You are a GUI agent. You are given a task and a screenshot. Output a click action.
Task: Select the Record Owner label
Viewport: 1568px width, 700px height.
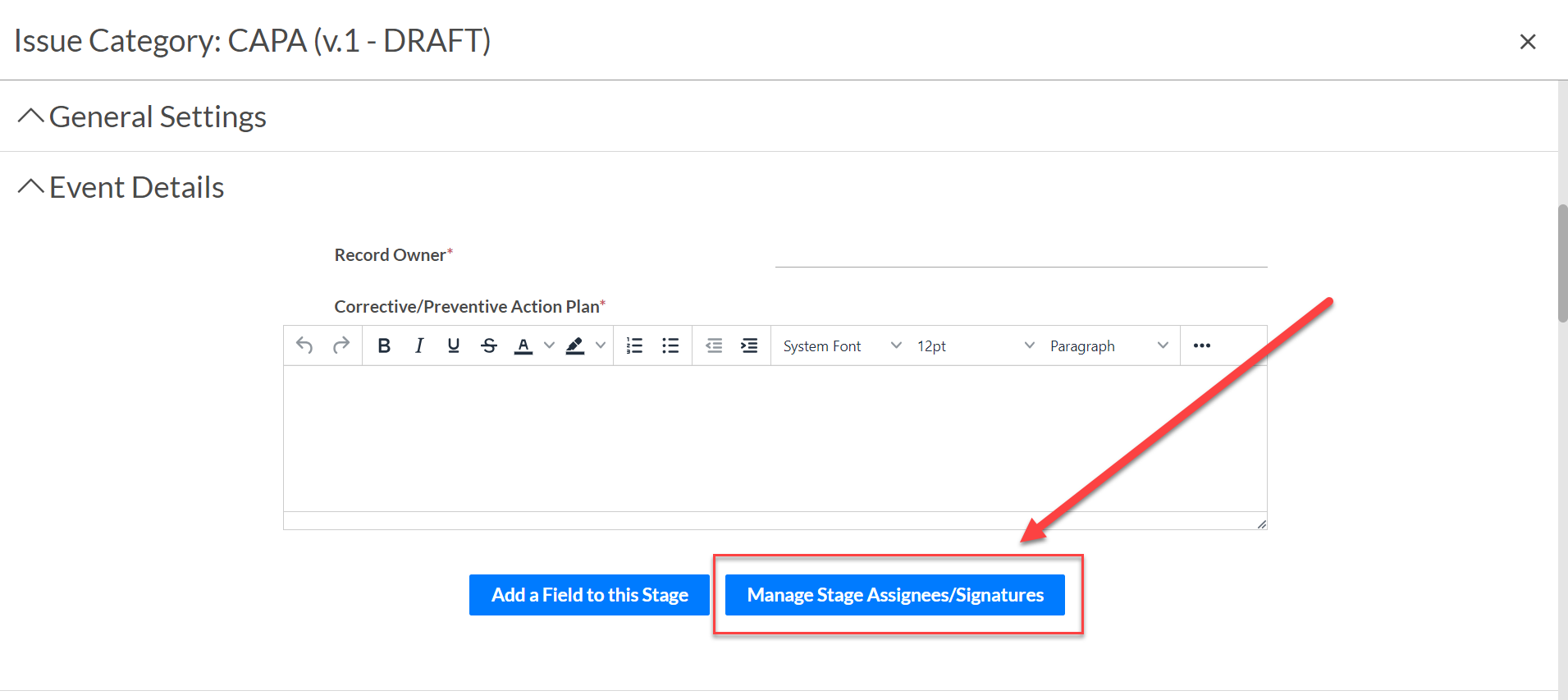[393, 255]
